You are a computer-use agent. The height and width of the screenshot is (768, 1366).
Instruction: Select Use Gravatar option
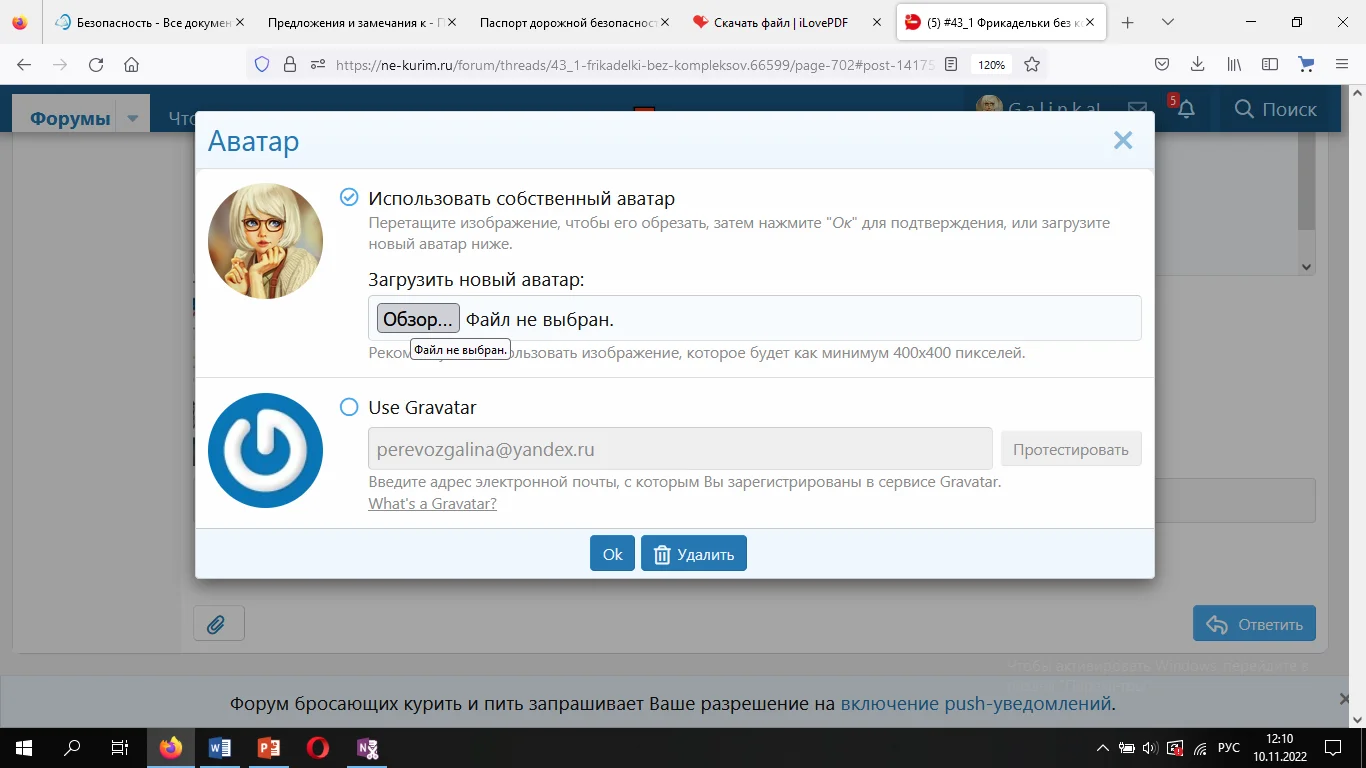point(349,407)
